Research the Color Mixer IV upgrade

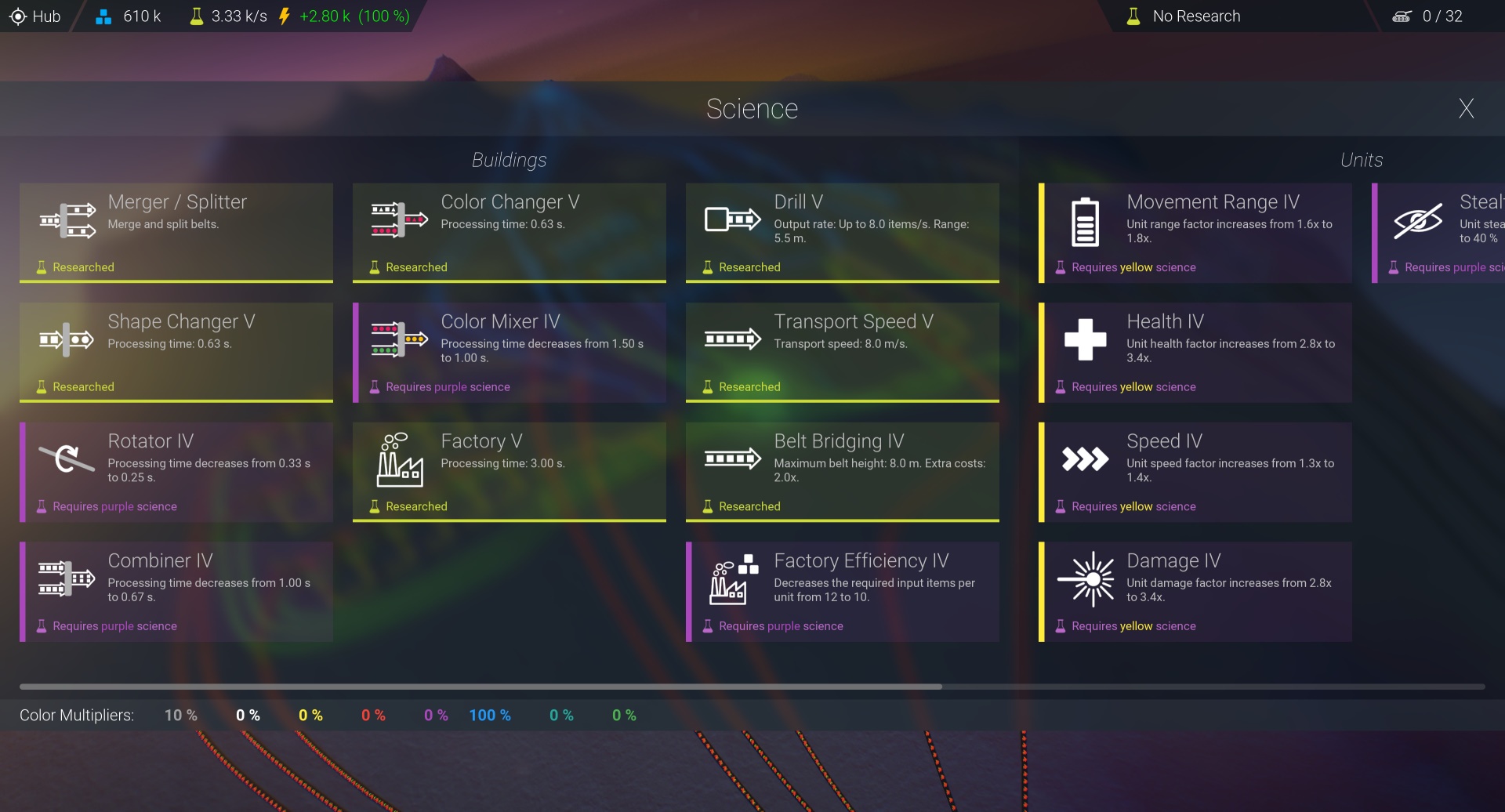510,352
